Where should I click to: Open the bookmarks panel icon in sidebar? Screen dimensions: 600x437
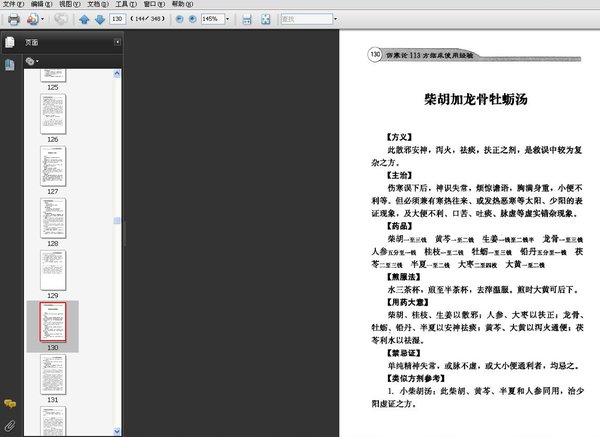click(10, 64)
